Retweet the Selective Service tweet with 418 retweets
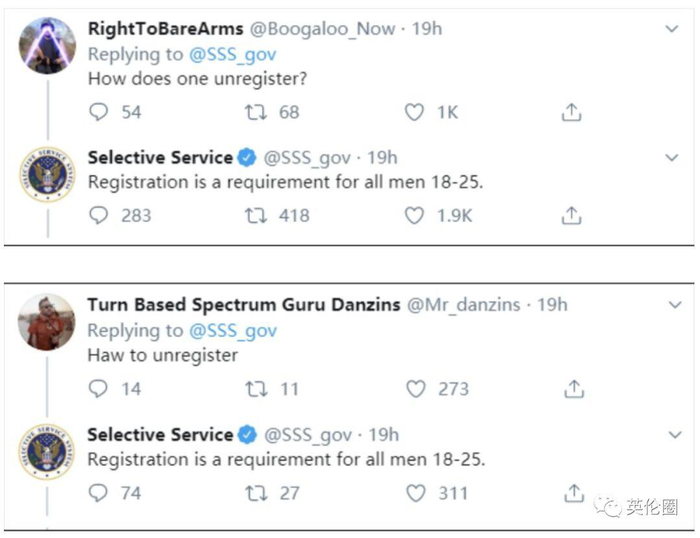The height and width of the screenshot is (538, 700). click(x=256, y=215)
